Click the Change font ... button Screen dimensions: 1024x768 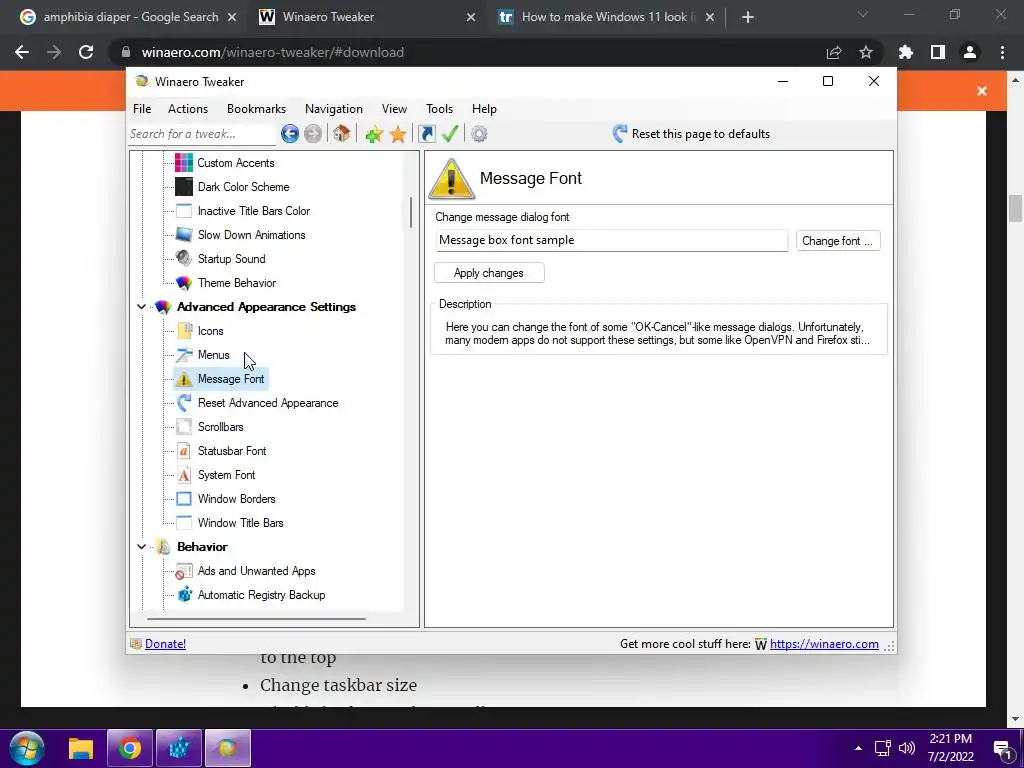pos(838,240)
